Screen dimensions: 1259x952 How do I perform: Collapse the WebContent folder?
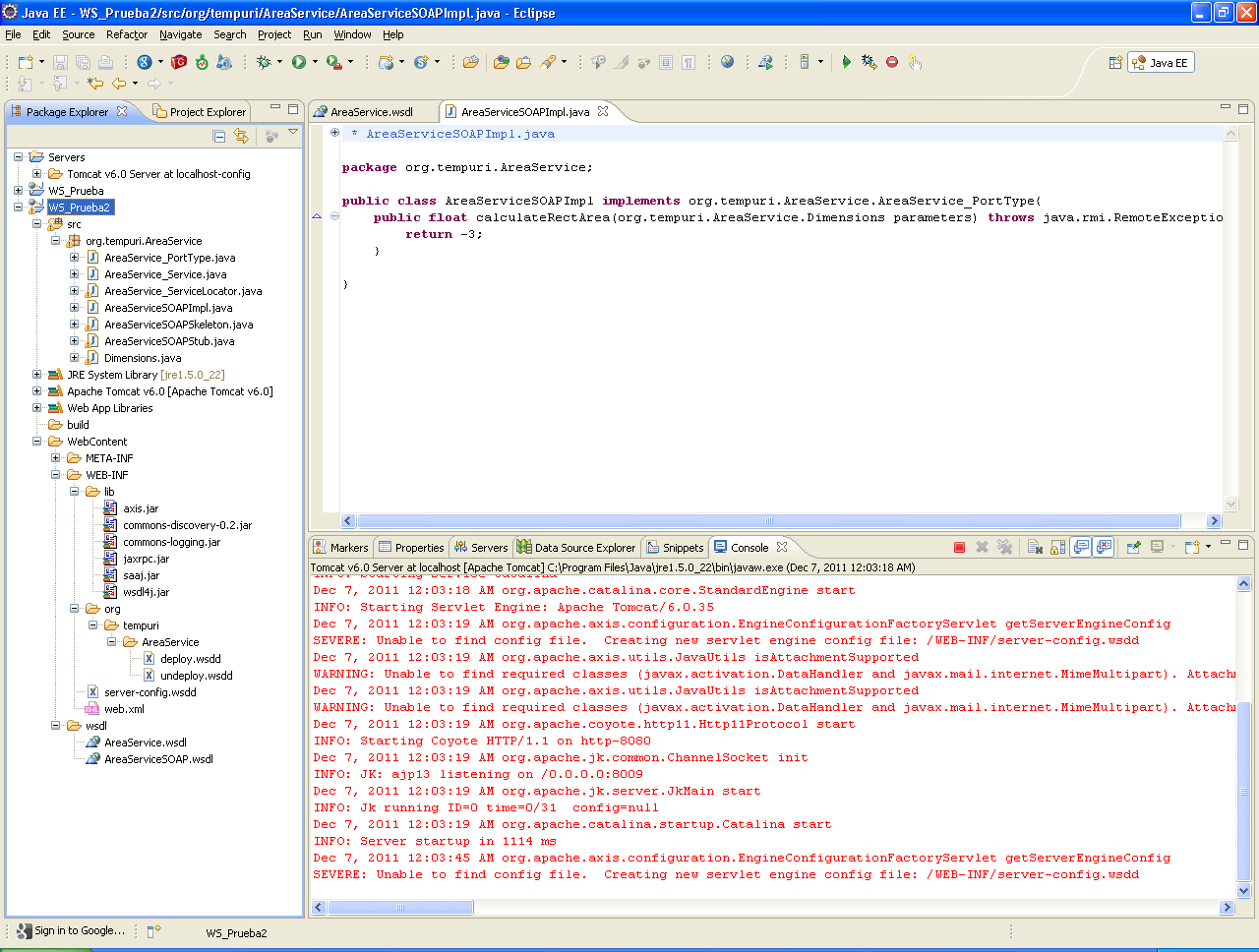click(36, 442)
